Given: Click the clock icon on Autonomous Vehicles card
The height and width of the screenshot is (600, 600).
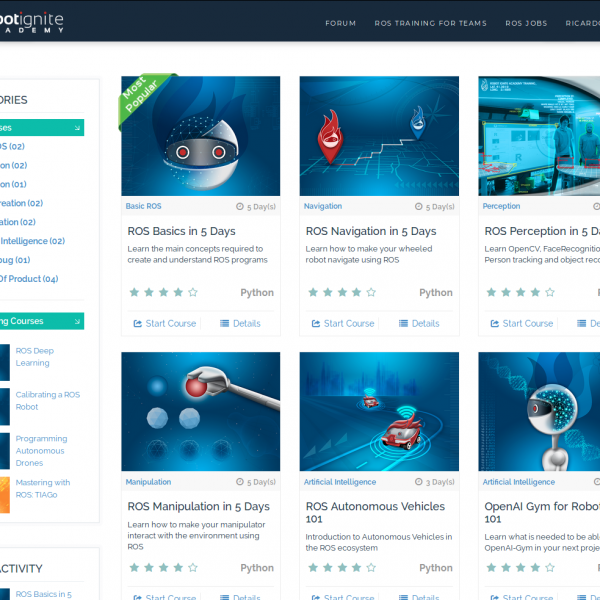Looking at the screenshot, I should coord(419,482).
